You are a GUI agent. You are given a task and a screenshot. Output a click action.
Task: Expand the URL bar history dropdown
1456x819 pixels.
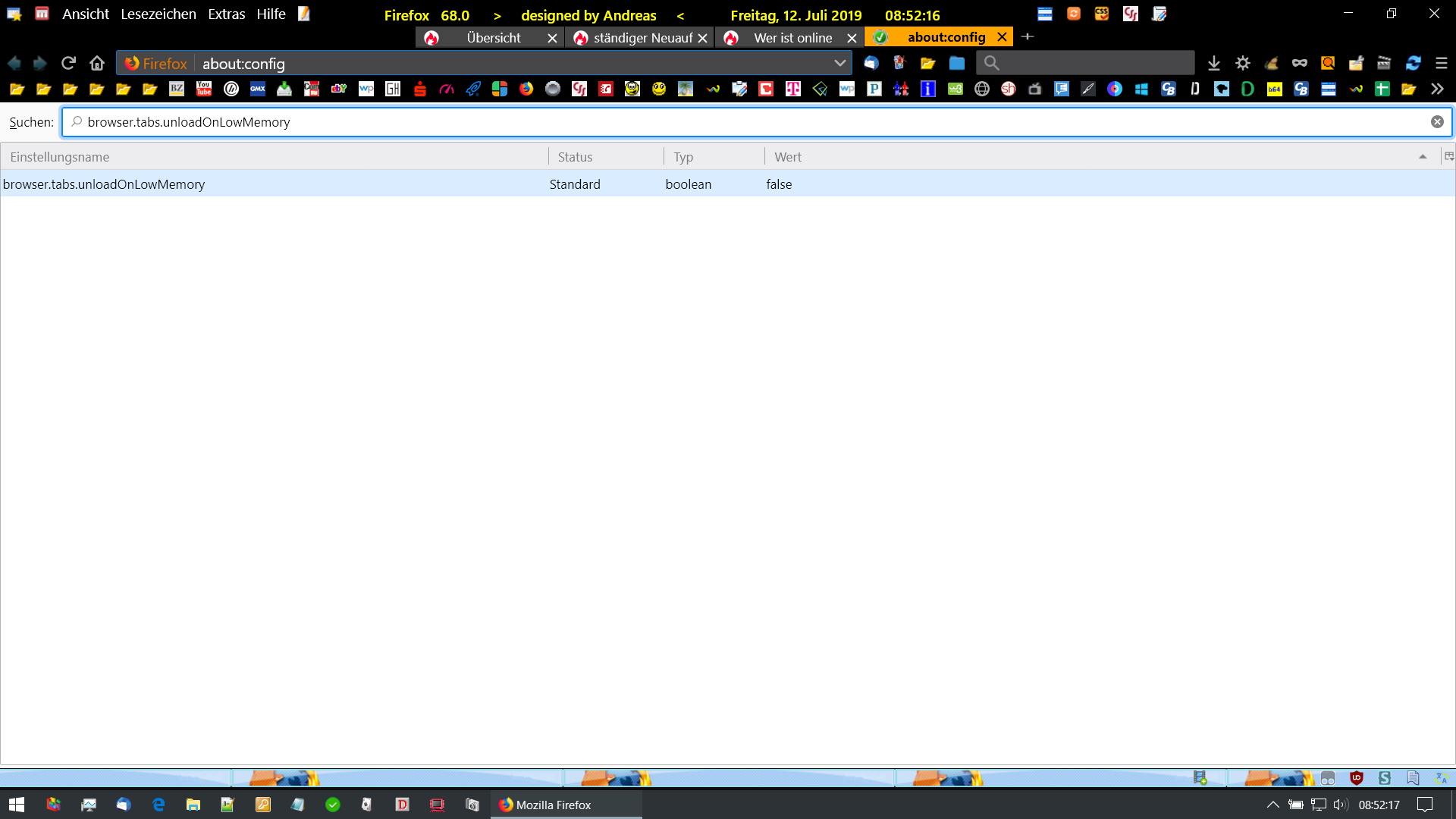point(839,64)
